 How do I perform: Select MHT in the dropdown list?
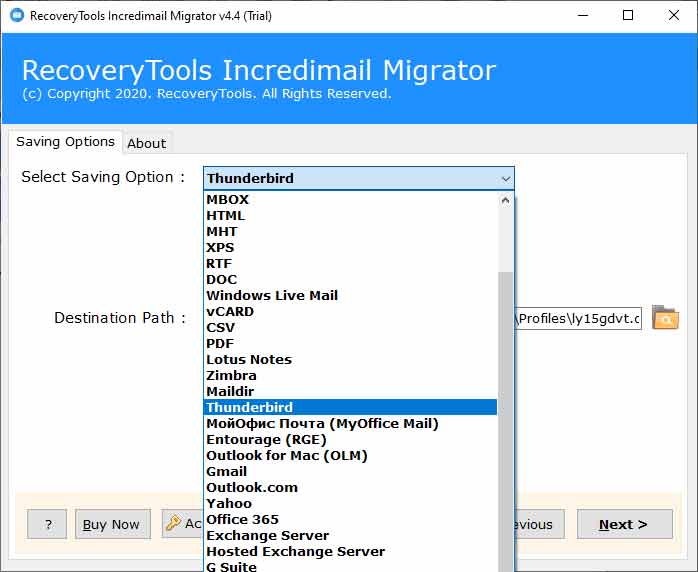click(x=350, y=231)
